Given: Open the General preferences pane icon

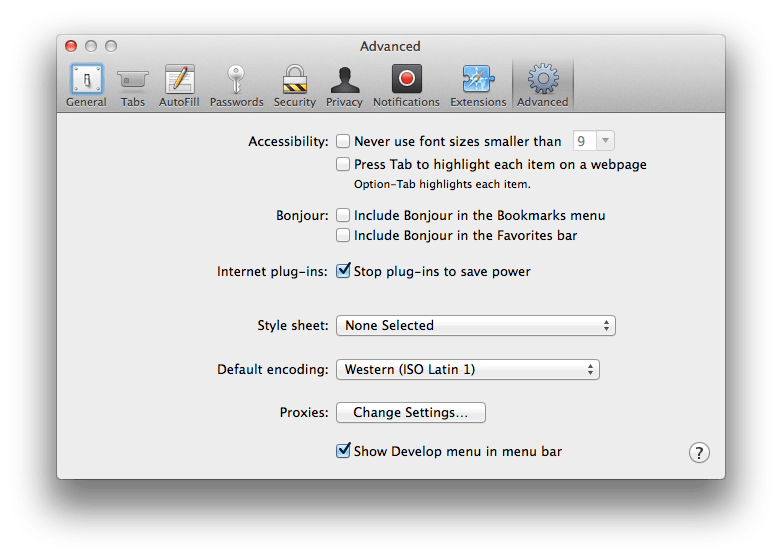Looking at the screenshot, I should click(x=86, y=80).
